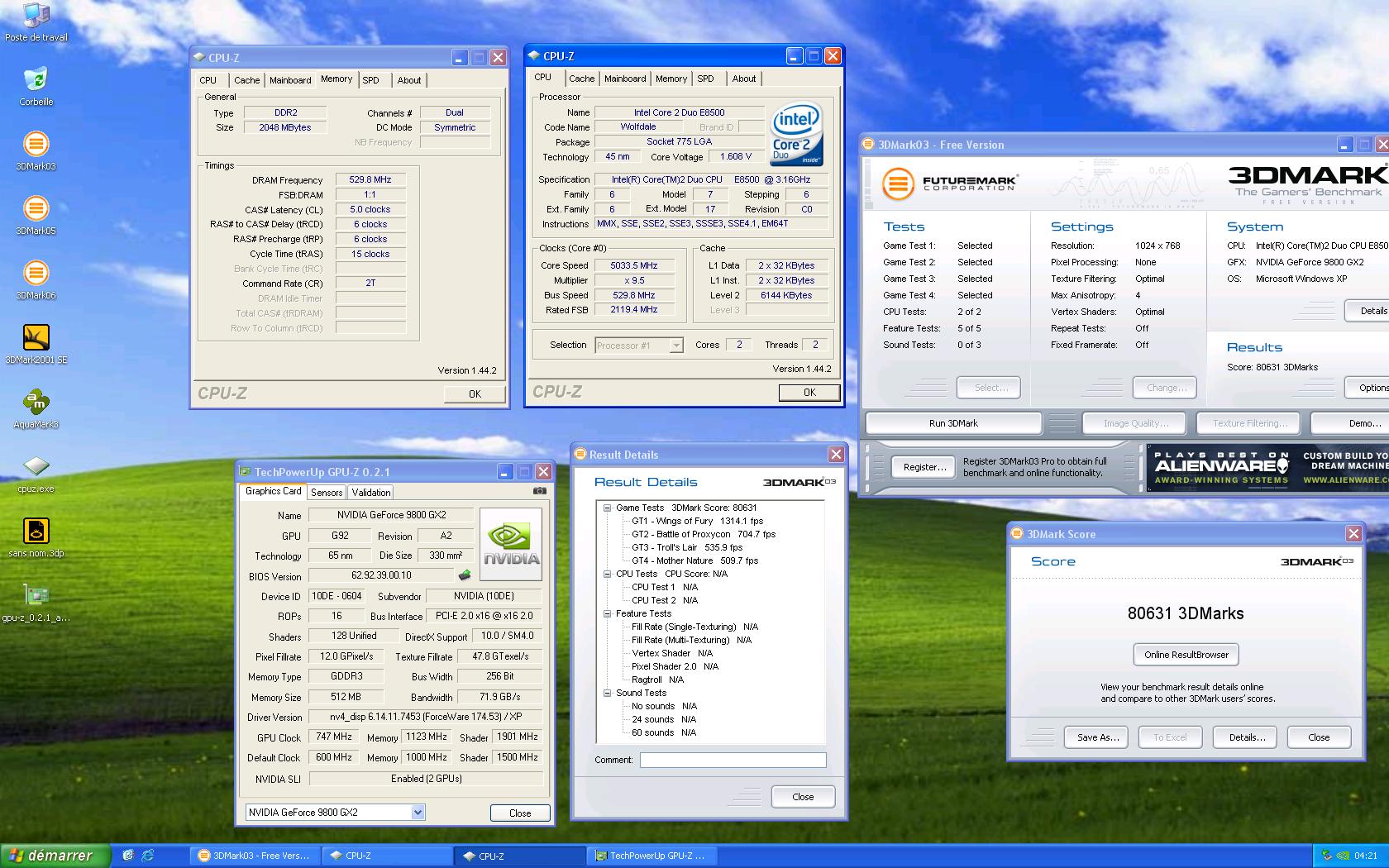Select the 3DMark05 desktop shortcut
1389x868 pixels.
click(x=36, y=216)
